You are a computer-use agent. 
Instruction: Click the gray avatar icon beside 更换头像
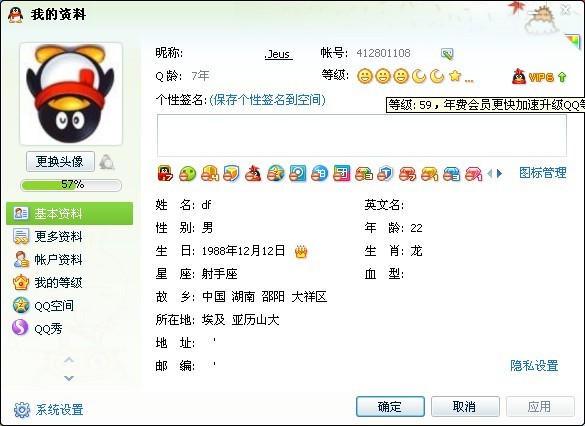107,162
